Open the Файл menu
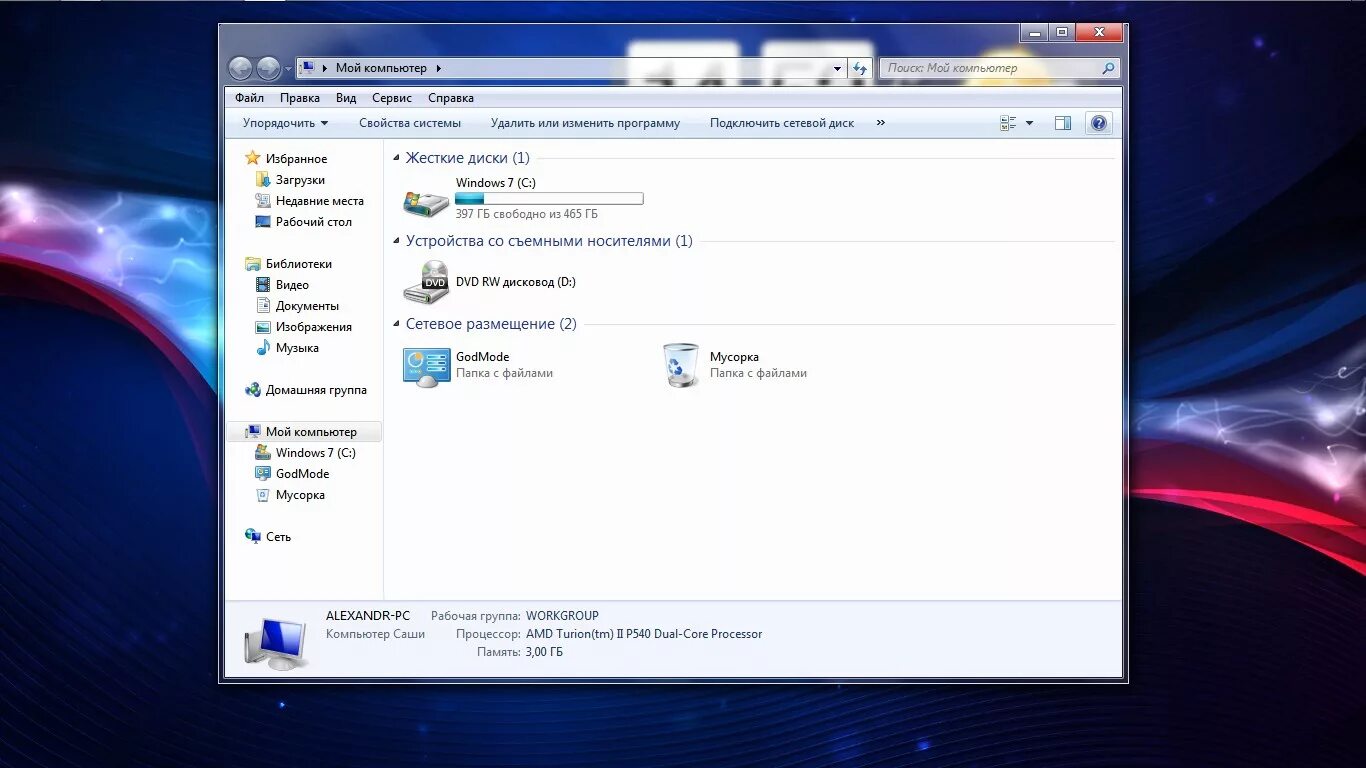Screen dimensions: 1366x768 [x=250, y=98]
